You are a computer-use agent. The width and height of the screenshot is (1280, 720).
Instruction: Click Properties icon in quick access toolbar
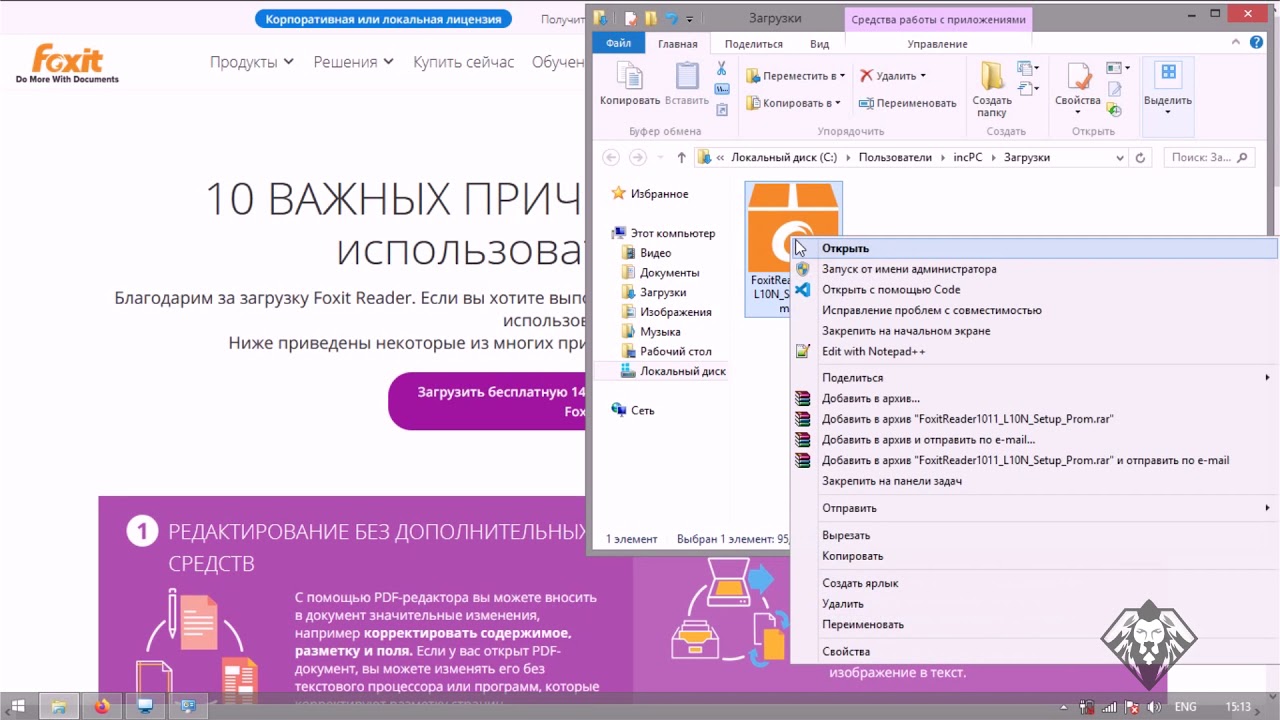tap(631, 18)
